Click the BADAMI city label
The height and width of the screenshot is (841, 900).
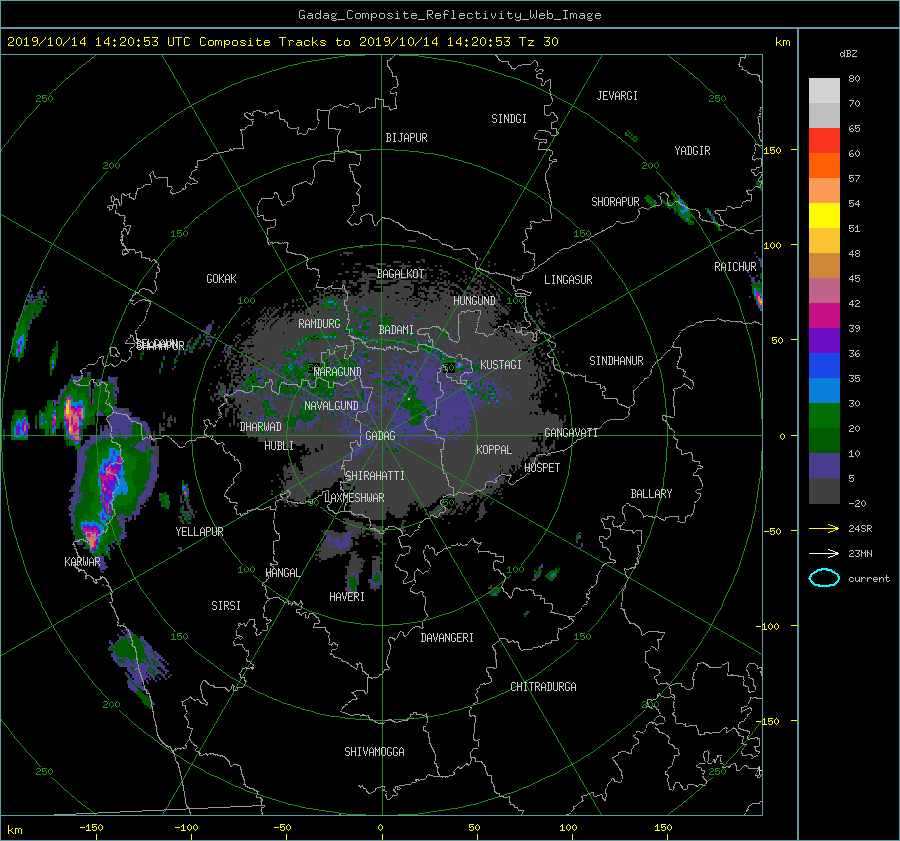pyautogui.click(x=396, y=330)
